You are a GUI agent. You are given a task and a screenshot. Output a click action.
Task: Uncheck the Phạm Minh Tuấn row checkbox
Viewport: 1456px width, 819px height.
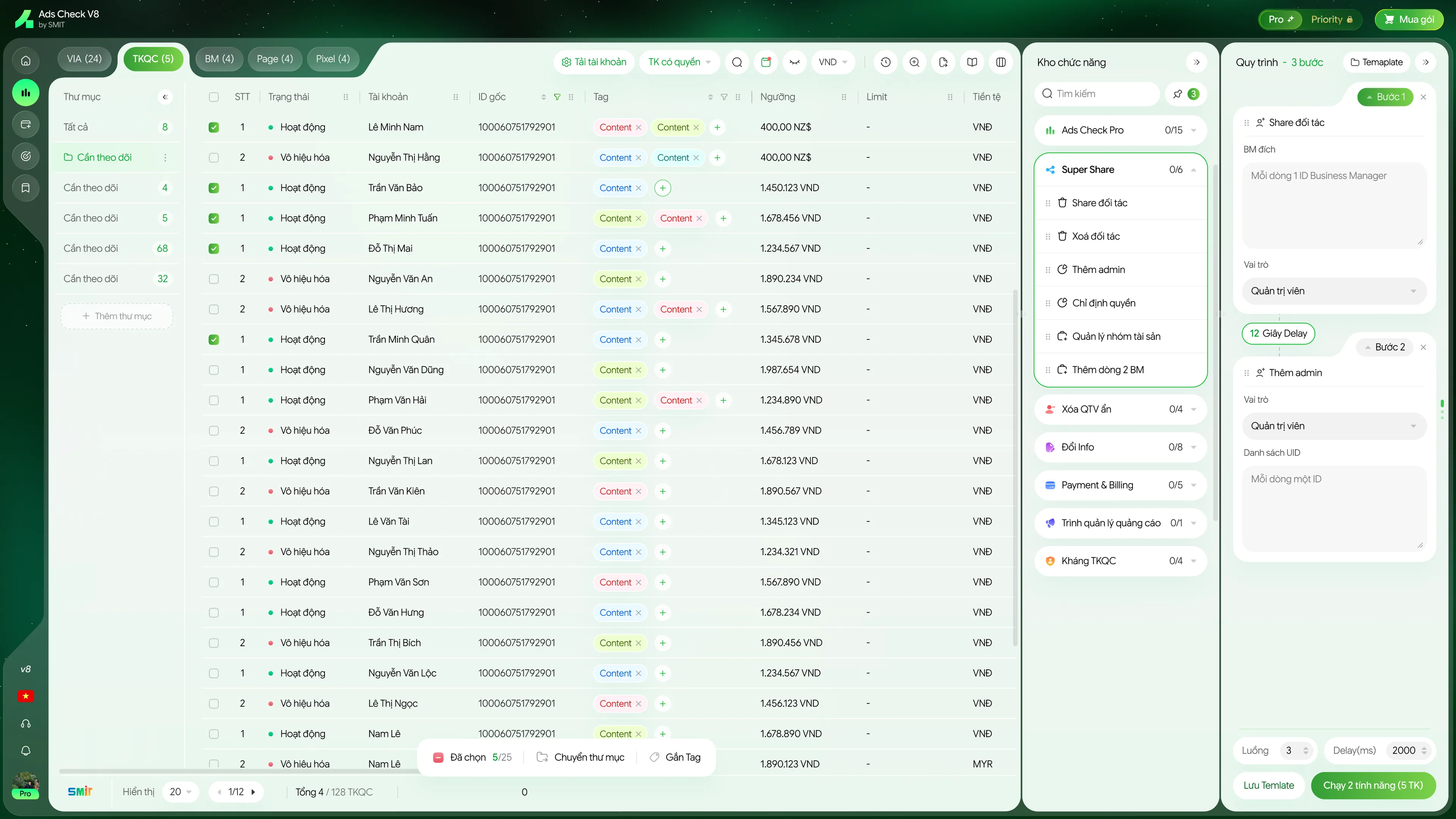coord(213,218)
